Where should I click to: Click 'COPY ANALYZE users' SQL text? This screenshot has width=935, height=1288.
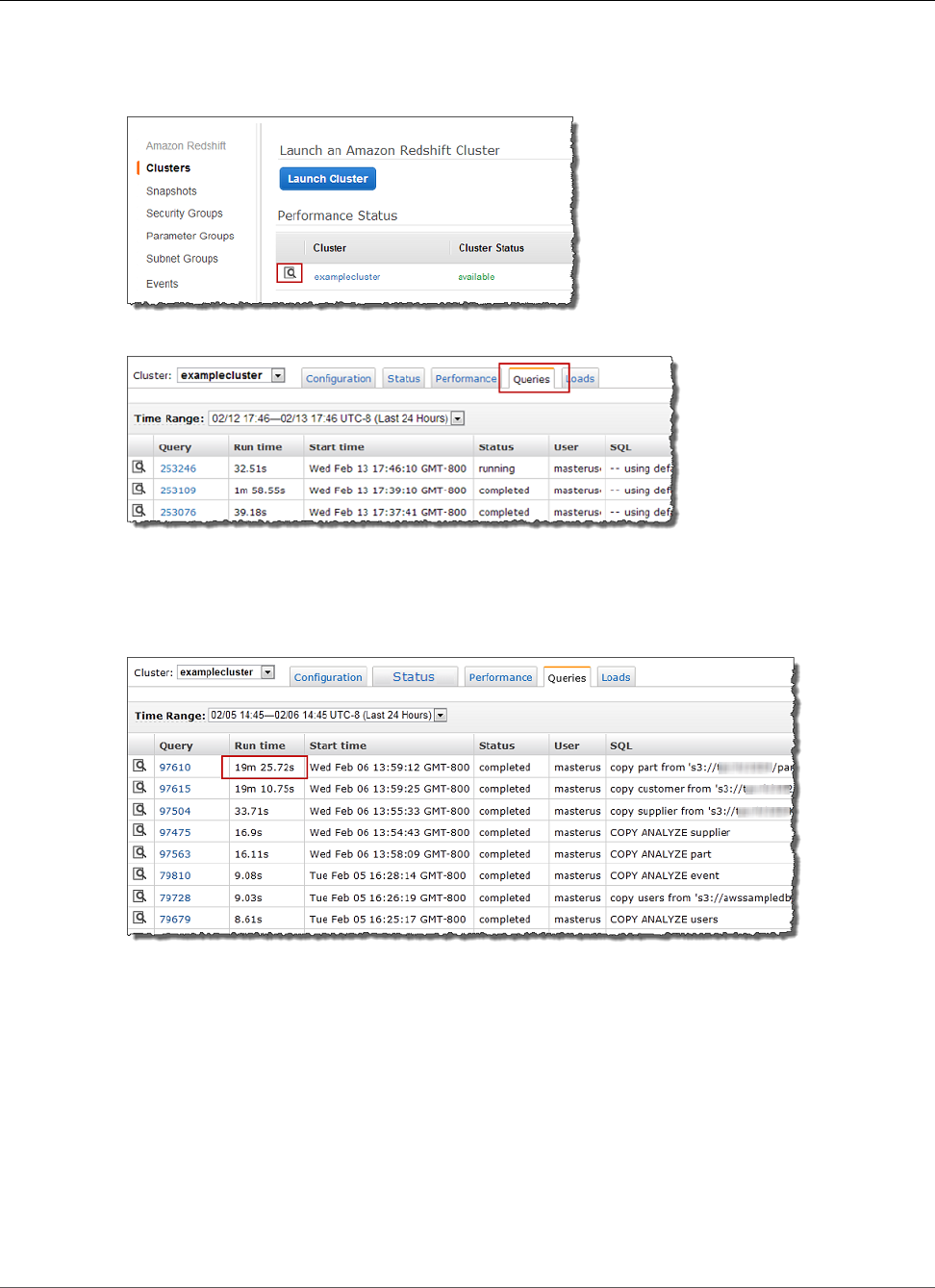(x=664, y=920)
